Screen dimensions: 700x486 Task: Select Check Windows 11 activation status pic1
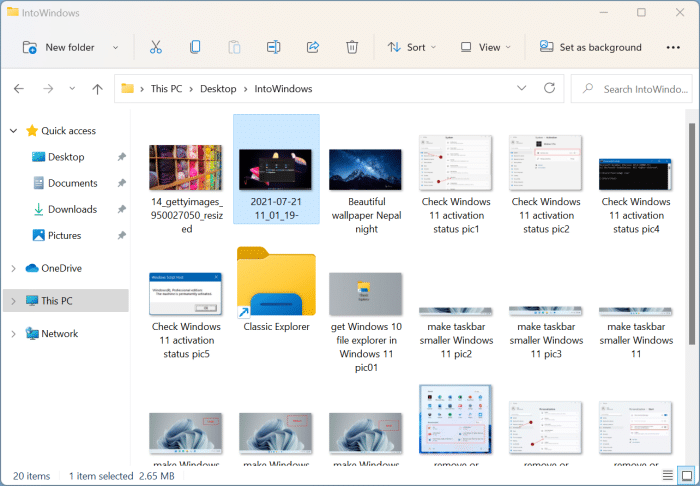tap(456, 163)
